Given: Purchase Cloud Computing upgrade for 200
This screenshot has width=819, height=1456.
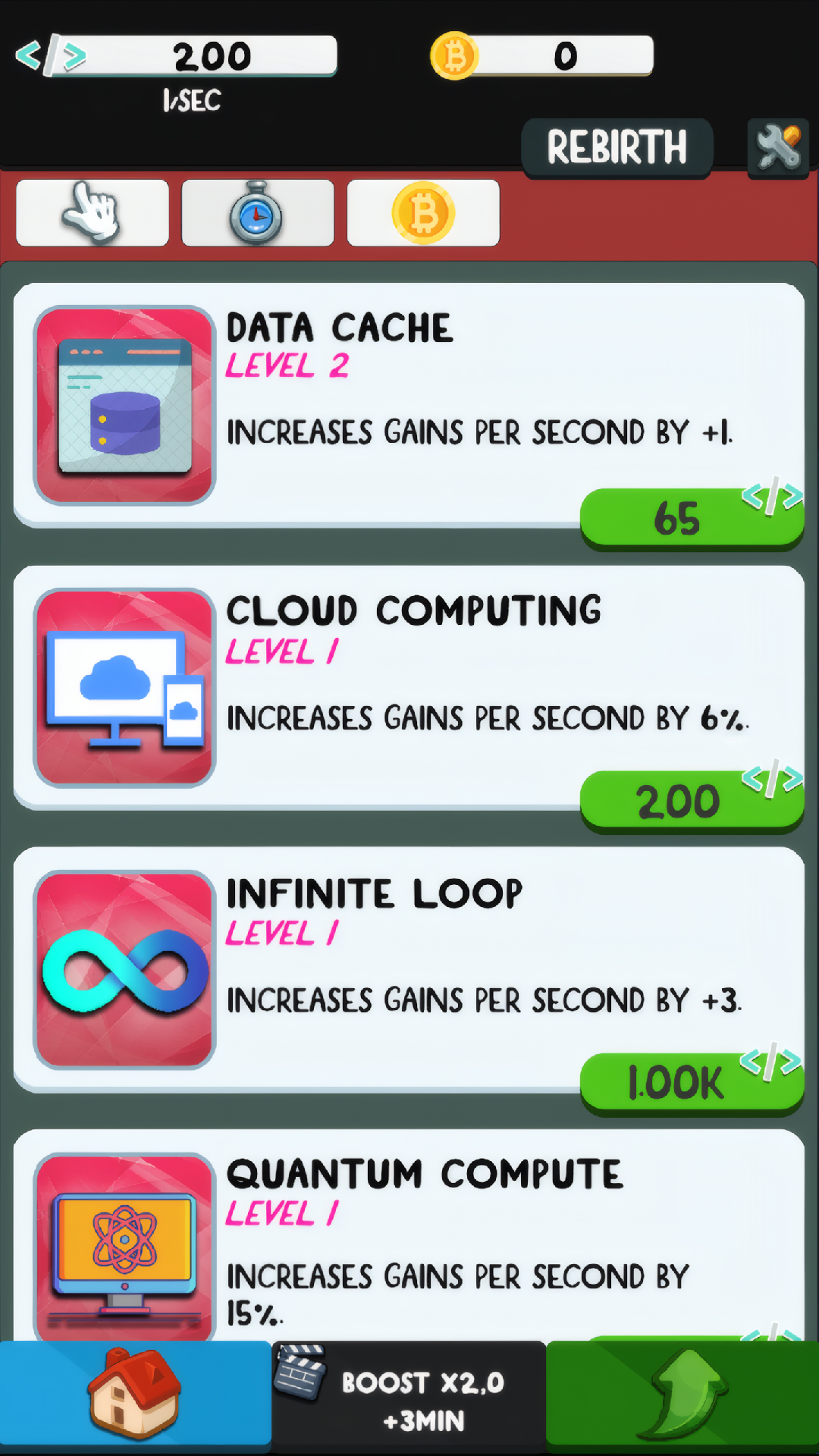Looking at the screenshot, I should (692, 801).
